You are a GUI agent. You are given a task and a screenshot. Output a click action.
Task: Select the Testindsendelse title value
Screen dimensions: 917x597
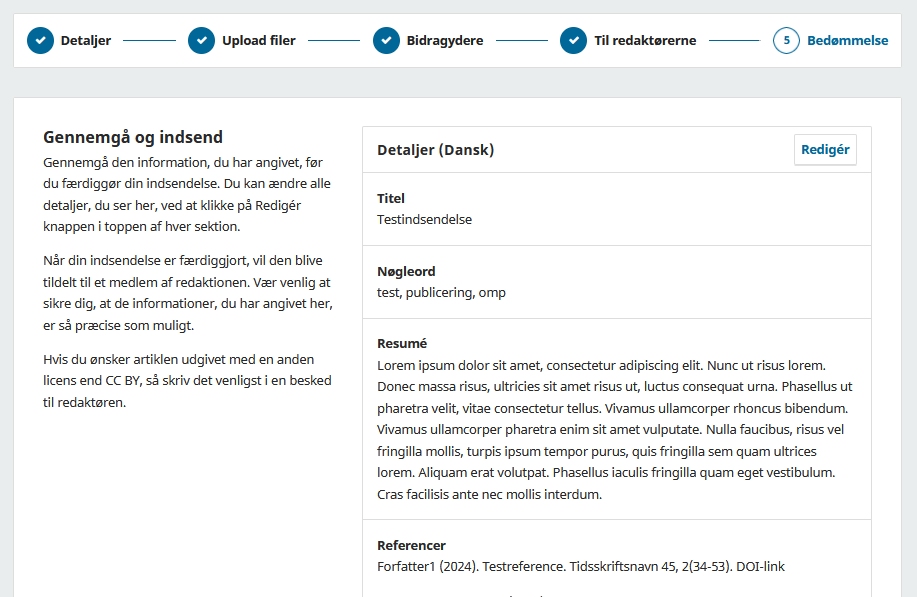424,219
